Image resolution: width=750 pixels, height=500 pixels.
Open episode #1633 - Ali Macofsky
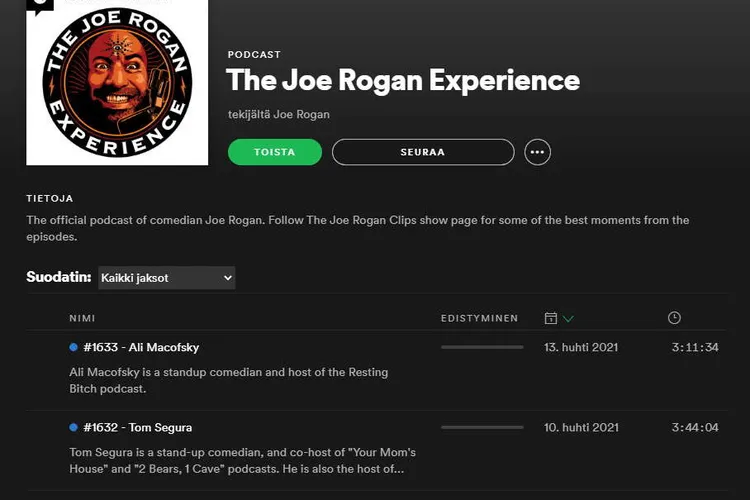(x=141, y=347)
